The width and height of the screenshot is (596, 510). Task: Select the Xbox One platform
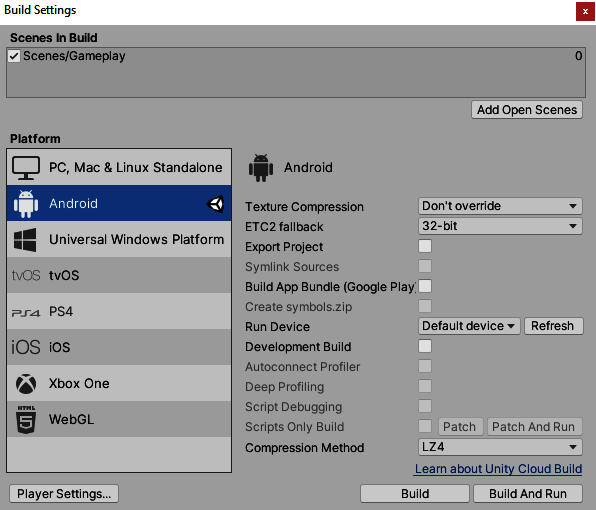(x=119, y=383)
